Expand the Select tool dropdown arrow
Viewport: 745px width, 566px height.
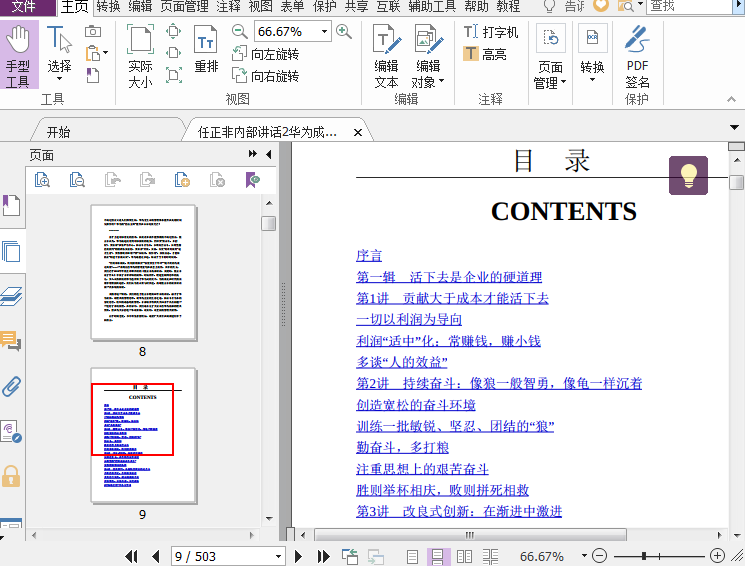tap(59, 79)
